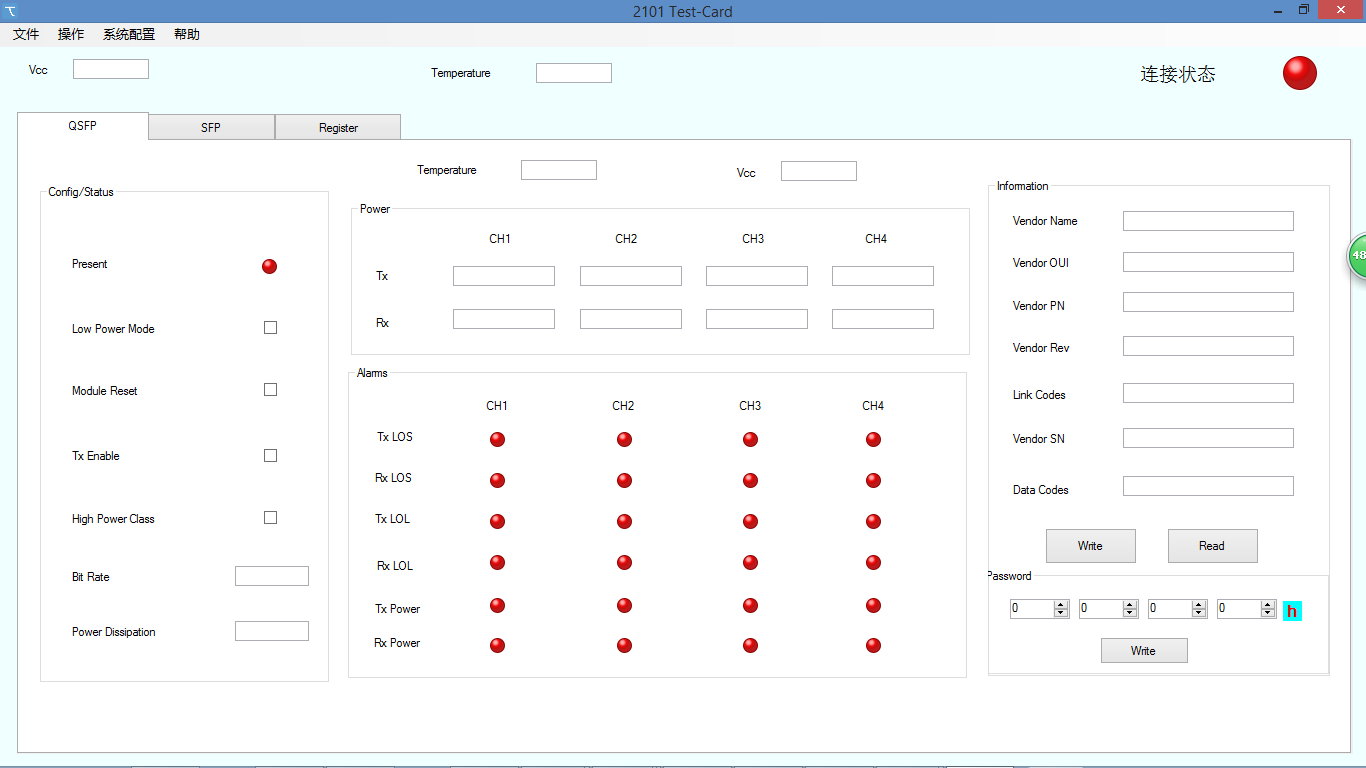The width and height of the screenshot is (1366, 768).
Task: Check the Tx Enable checkbox
Action: pos(270,456)
